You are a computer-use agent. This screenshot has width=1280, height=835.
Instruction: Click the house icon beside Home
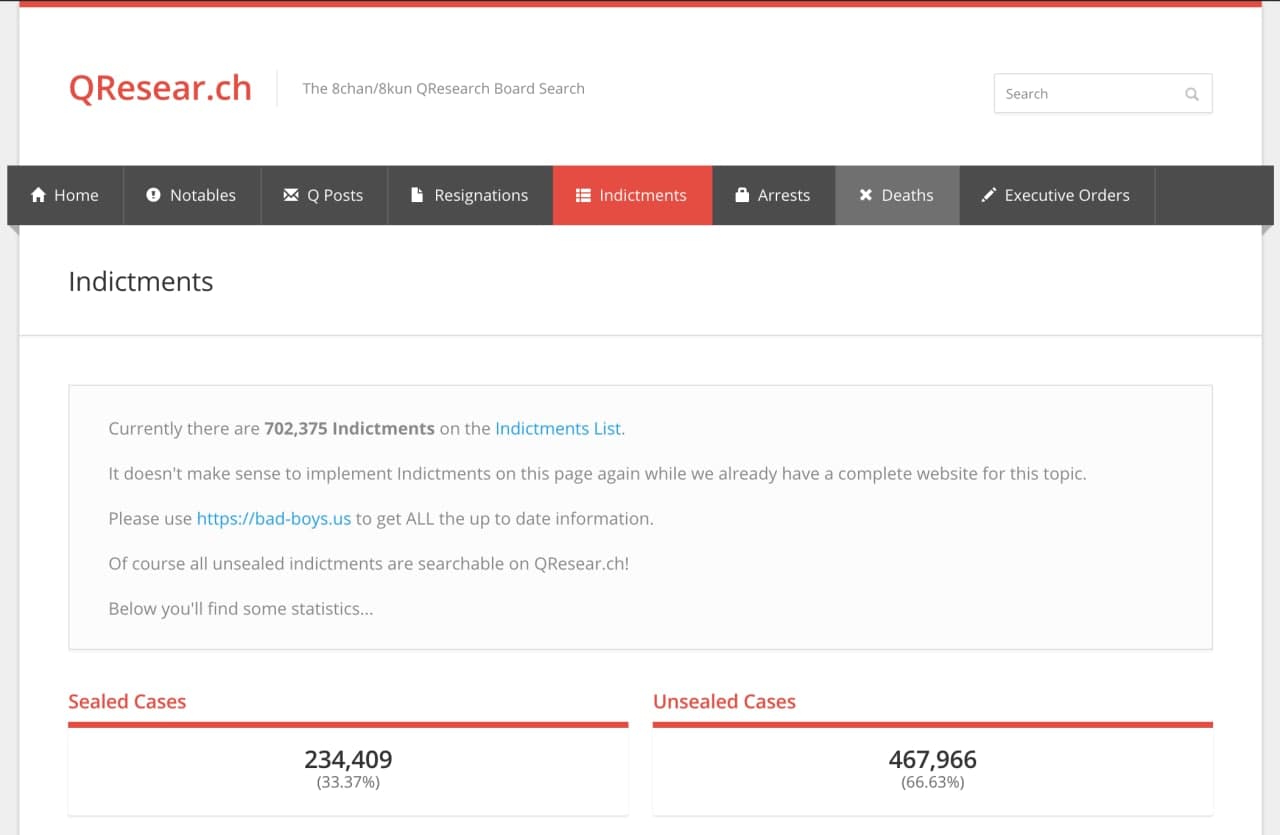[39, 195]
